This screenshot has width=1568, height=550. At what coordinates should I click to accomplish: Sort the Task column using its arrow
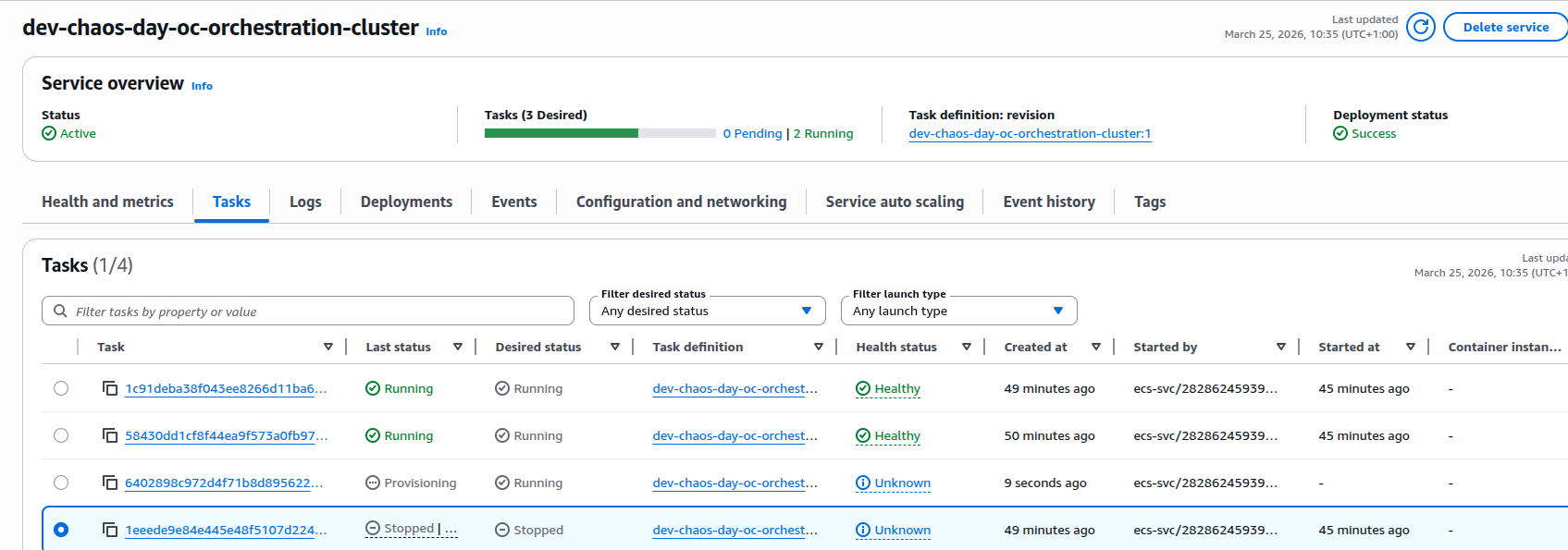point(327,347)
